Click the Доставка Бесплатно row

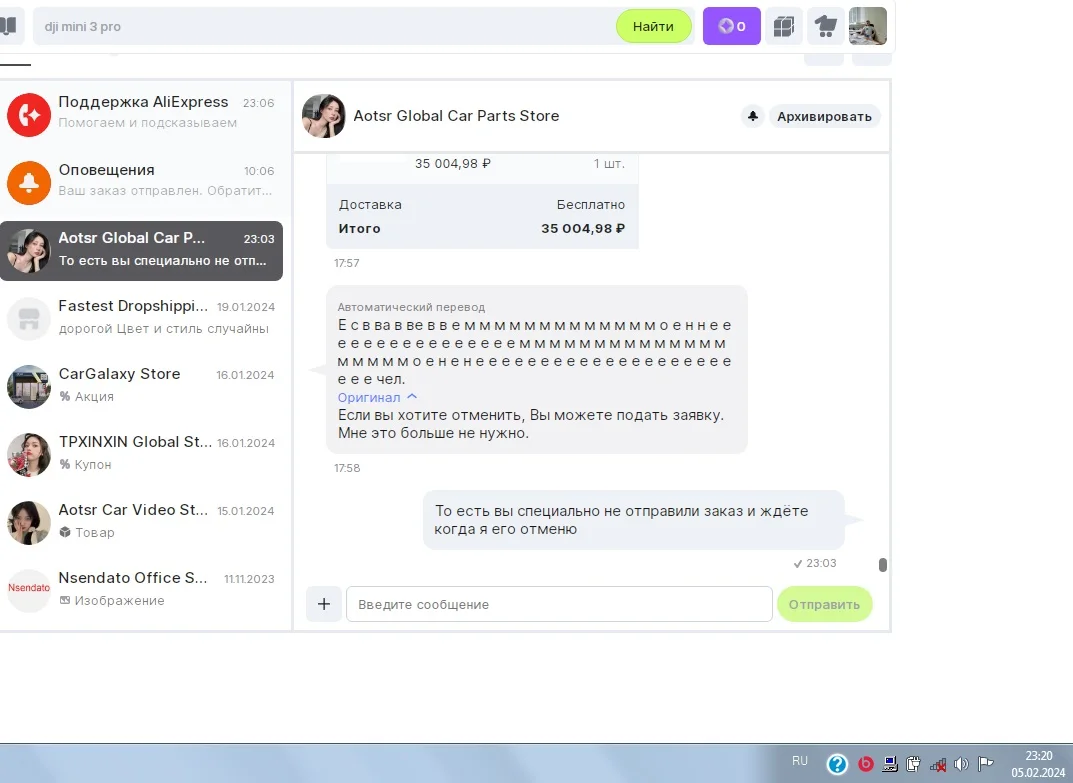click(x=482, y=205)
